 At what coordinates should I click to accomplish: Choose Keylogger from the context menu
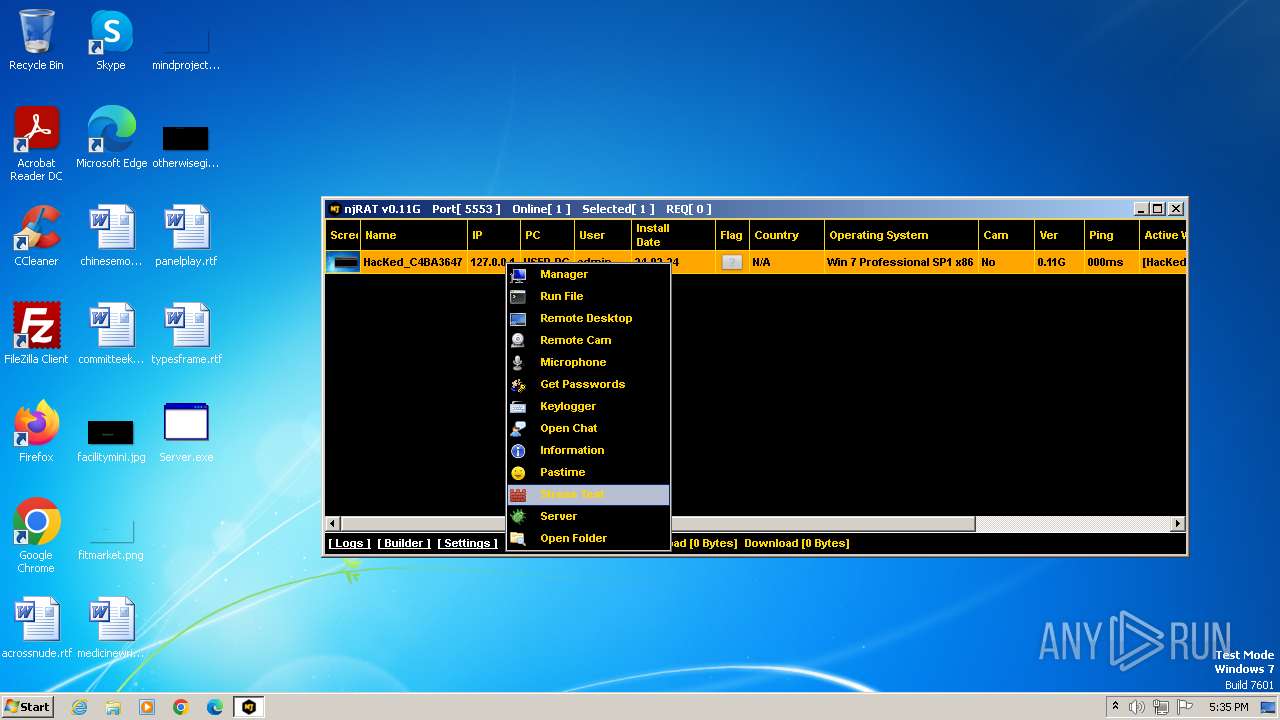click(x=588, y=407)
